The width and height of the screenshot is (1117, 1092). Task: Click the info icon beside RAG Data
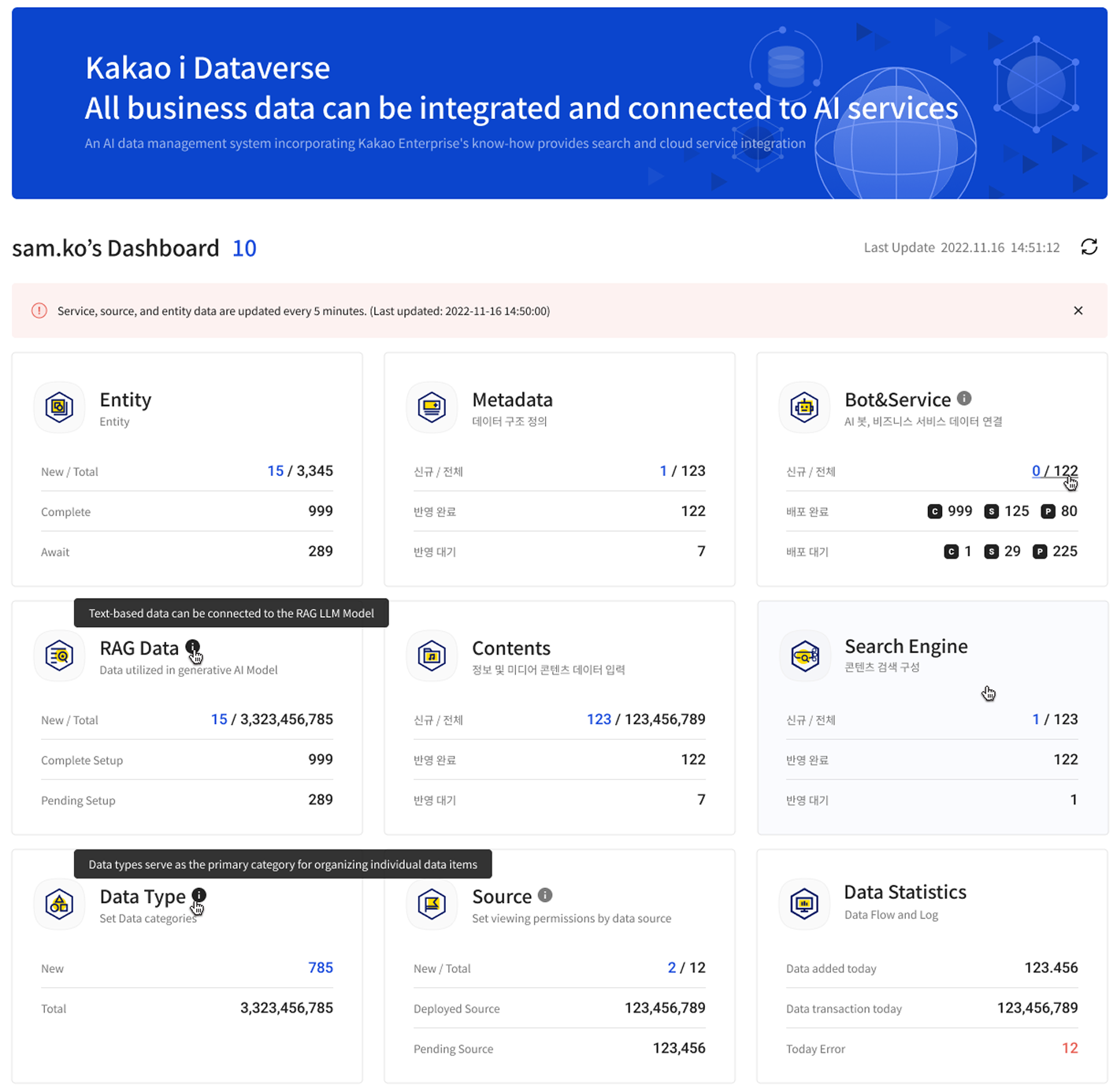[x=193, y=647]
